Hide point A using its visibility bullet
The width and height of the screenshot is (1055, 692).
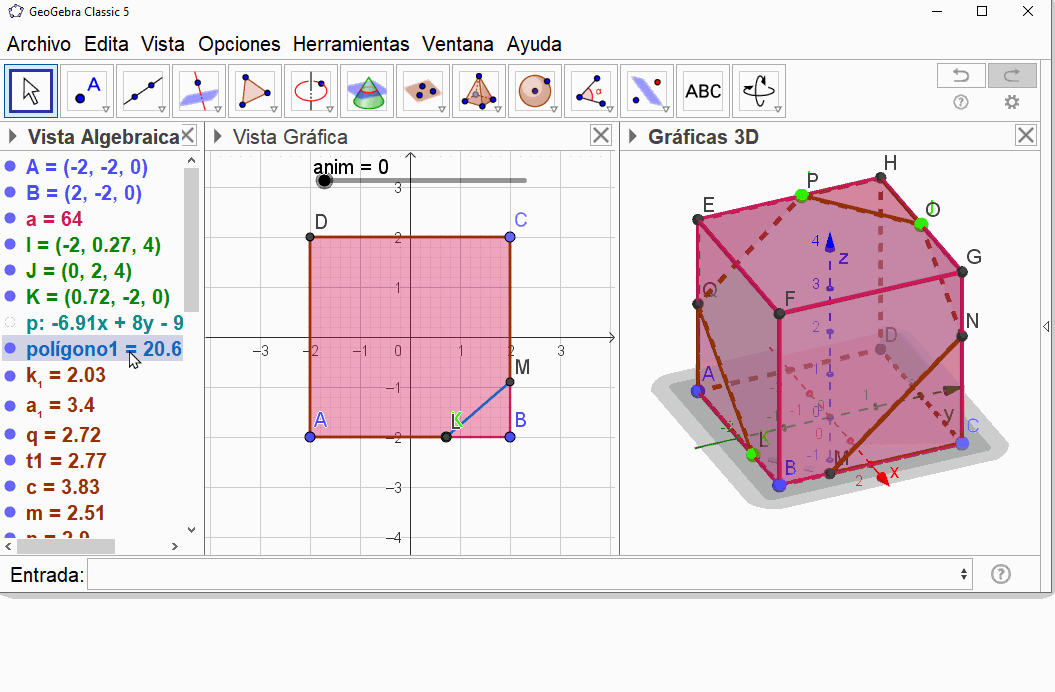11,167
